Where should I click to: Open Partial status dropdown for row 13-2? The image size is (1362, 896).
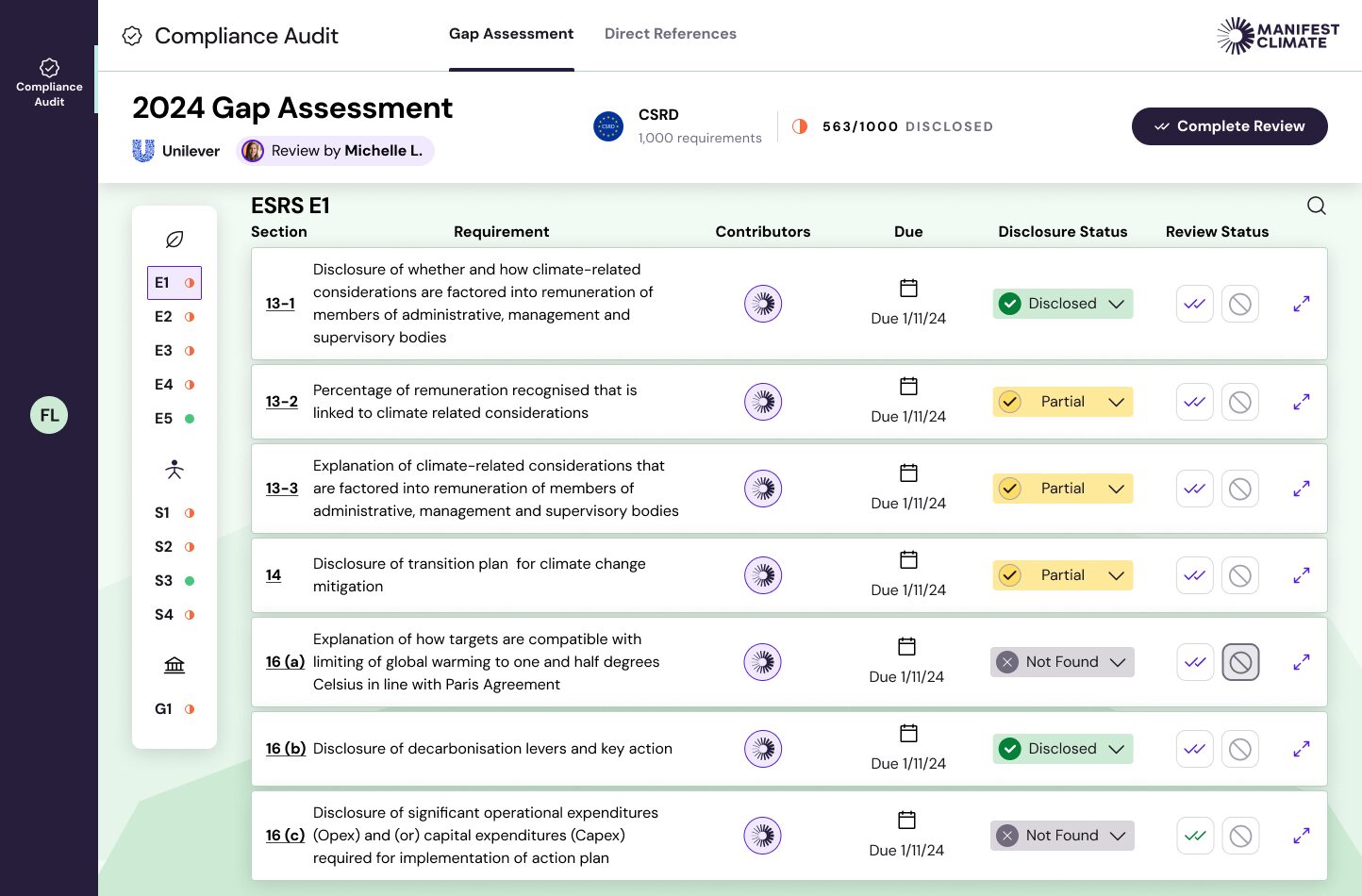coord(1063,402)
